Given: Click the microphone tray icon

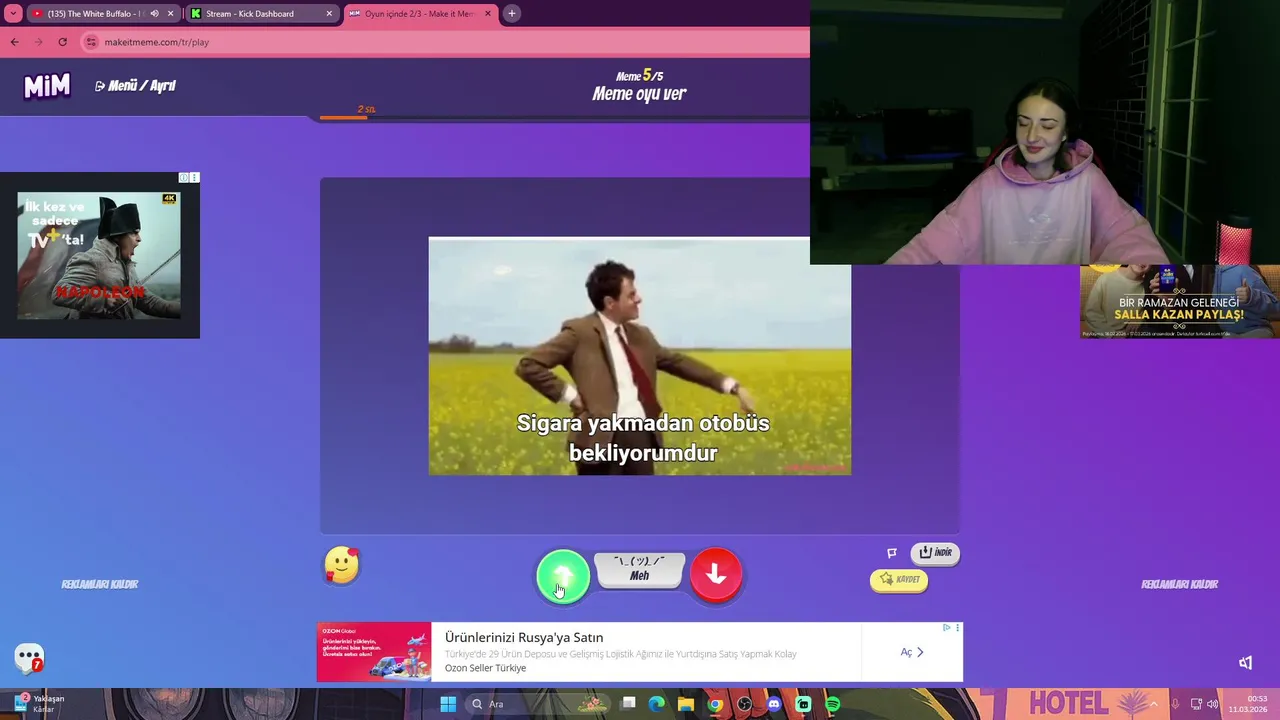Looking at the screenshot, I should [1175, 704].
